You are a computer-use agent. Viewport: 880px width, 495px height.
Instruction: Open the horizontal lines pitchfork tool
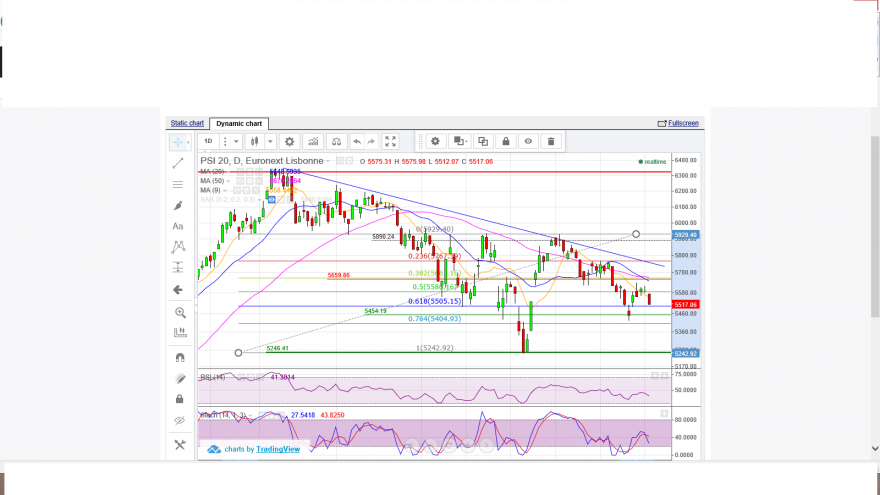tap(178, 184)
